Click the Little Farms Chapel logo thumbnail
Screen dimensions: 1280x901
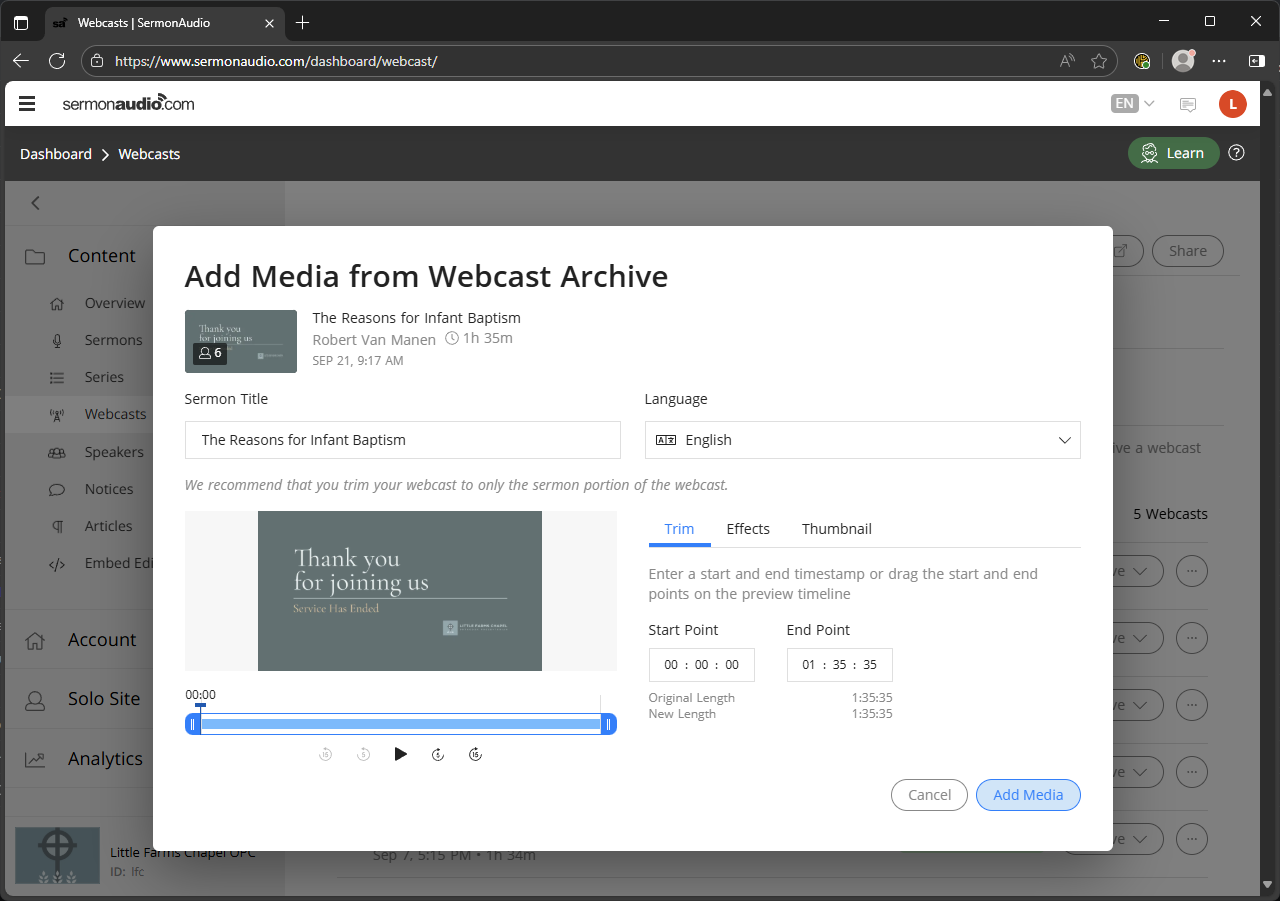[57, 855]
